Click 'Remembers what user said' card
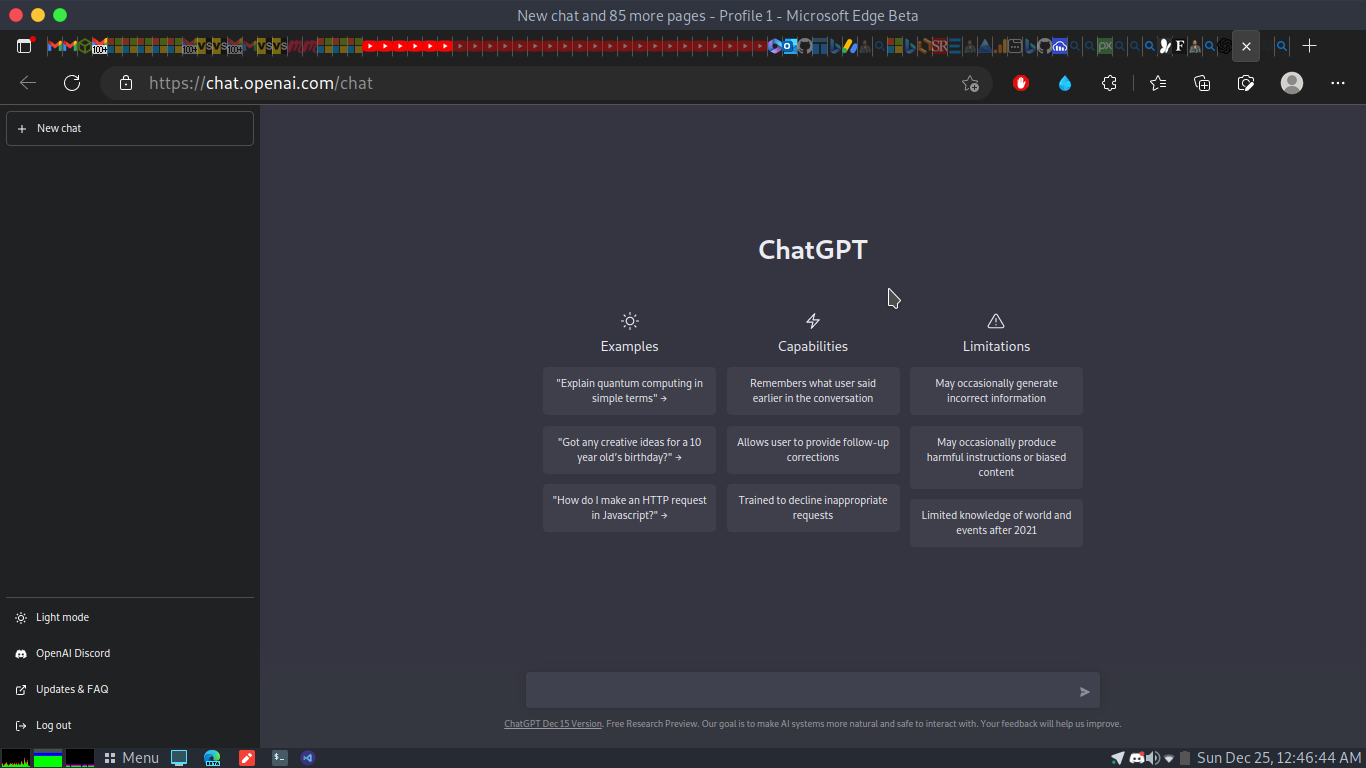 coord(813,391)
